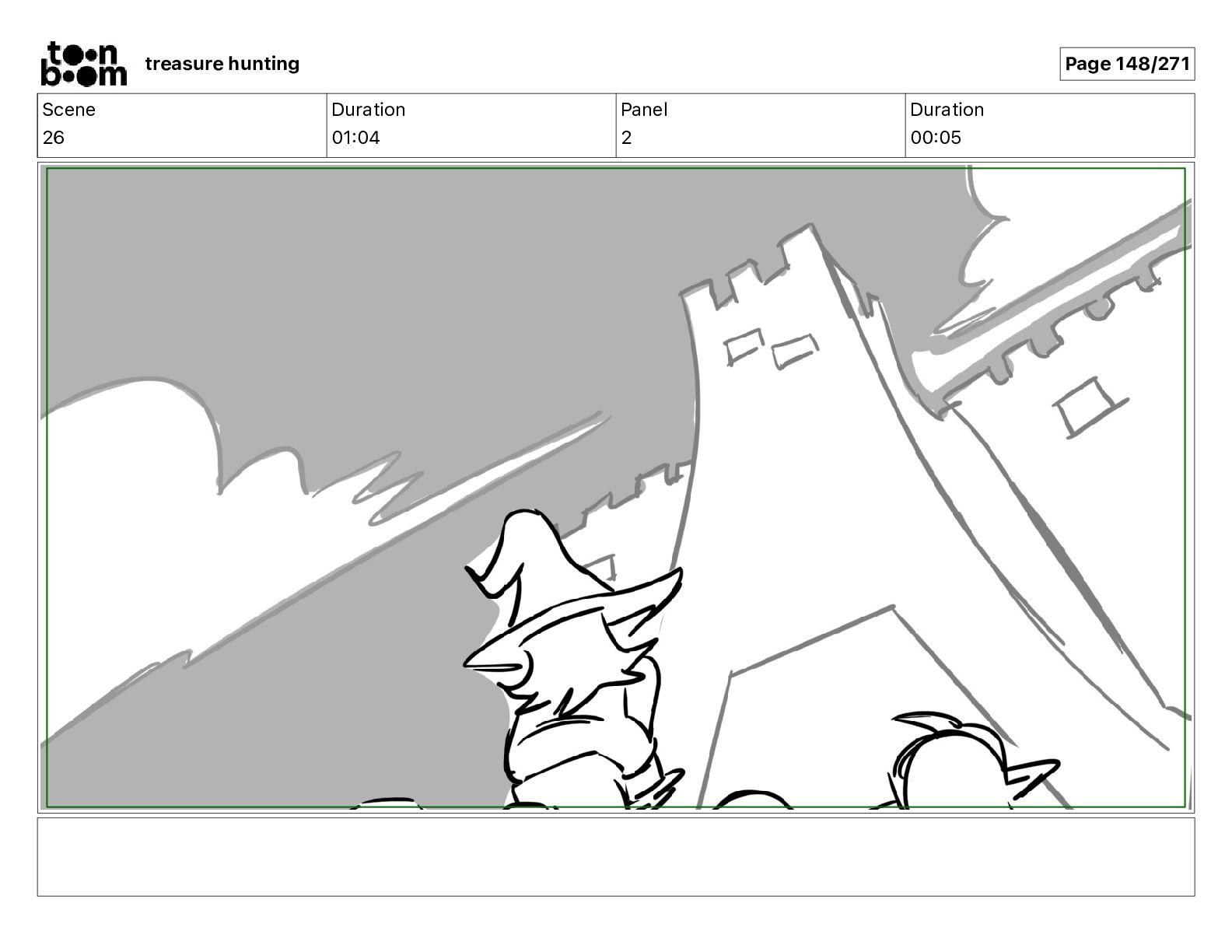Viewport: 1232px width, 952px height.
Task: Open the storyboard panel castle drawing
Action: click(x=616, y=488)
